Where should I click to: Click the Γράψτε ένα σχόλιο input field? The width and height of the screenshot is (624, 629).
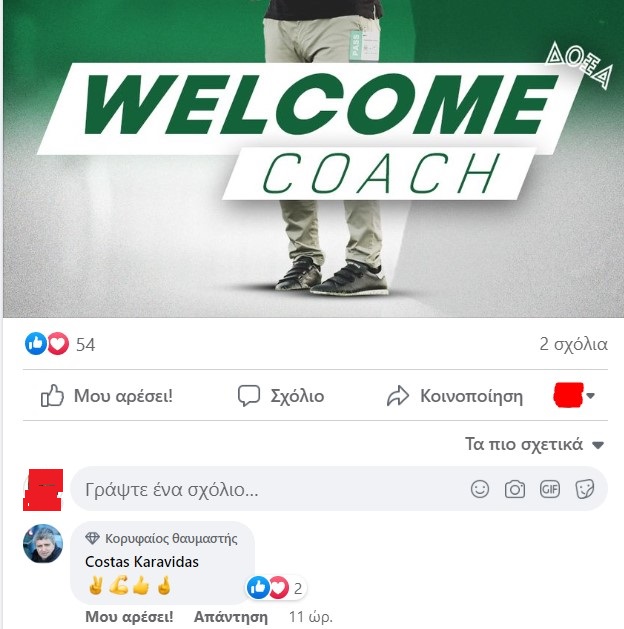click(x=339, y=489)
